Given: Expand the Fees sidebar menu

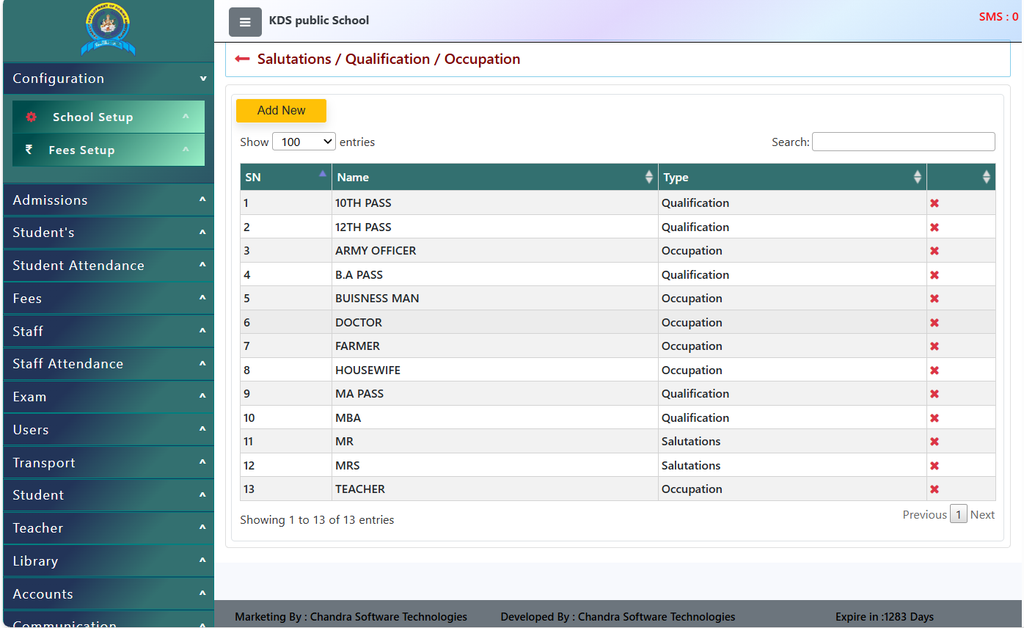Looking at the screenshot, I should (108, 298).
